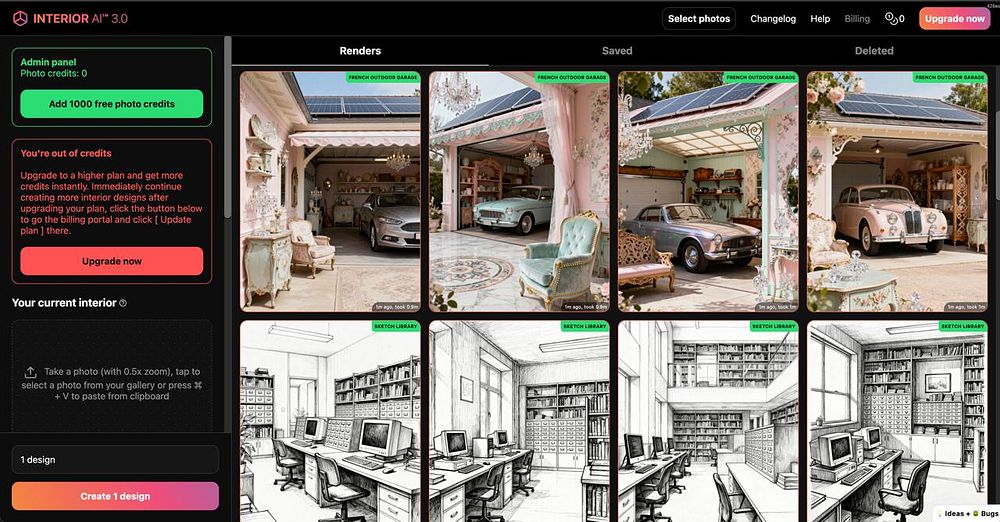Image resolution: width=1000 pixels, height=522 pixels.
Task: Click the photo upload drop area
Action: (x=112, y=377)
